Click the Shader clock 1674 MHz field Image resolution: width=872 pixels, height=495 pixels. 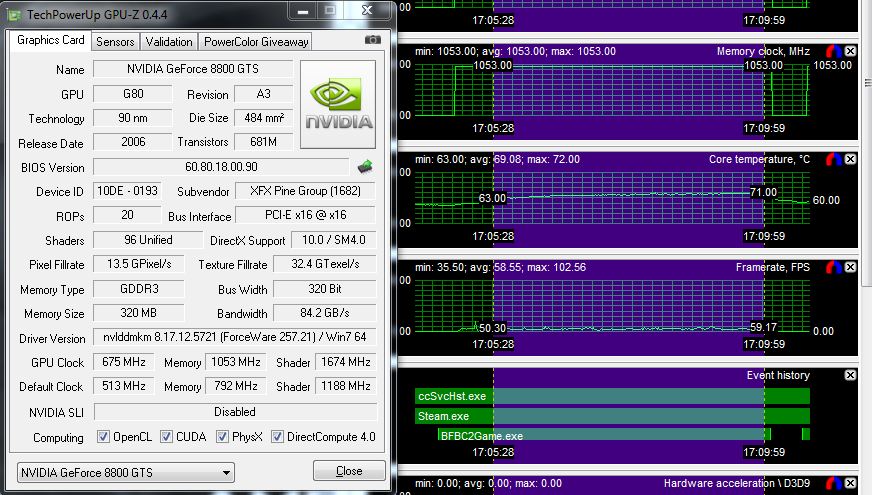pos(346,362)
